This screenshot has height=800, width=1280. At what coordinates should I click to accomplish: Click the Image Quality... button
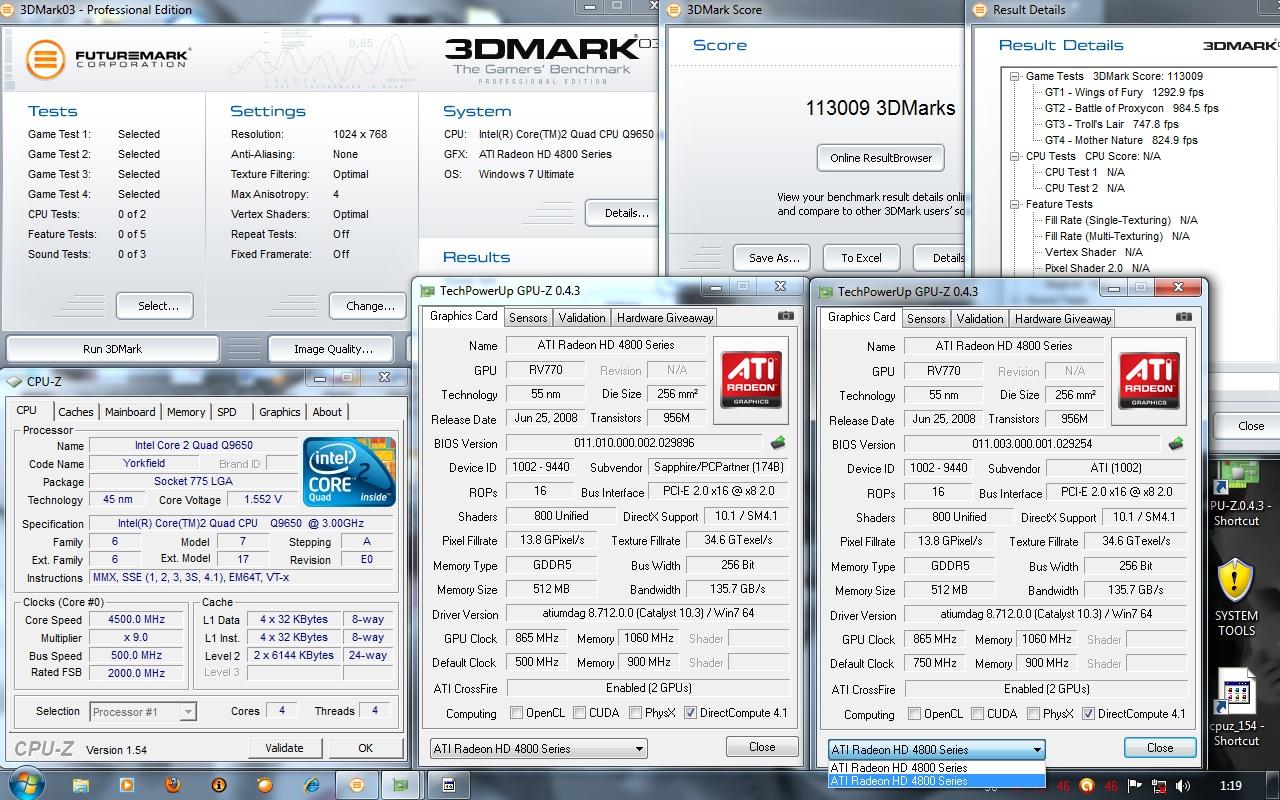click(x=333, y=349)
